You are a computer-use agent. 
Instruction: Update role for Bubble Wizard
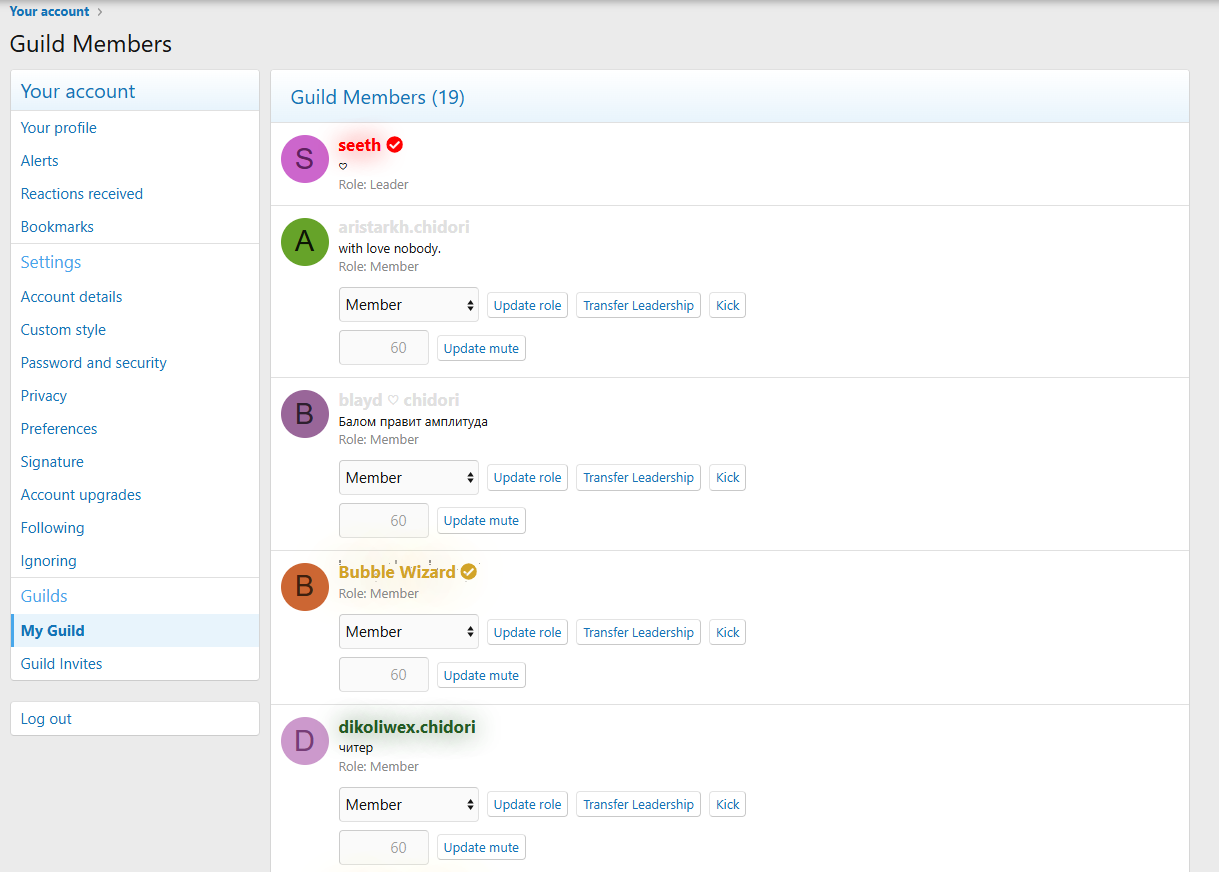(528, 632)
